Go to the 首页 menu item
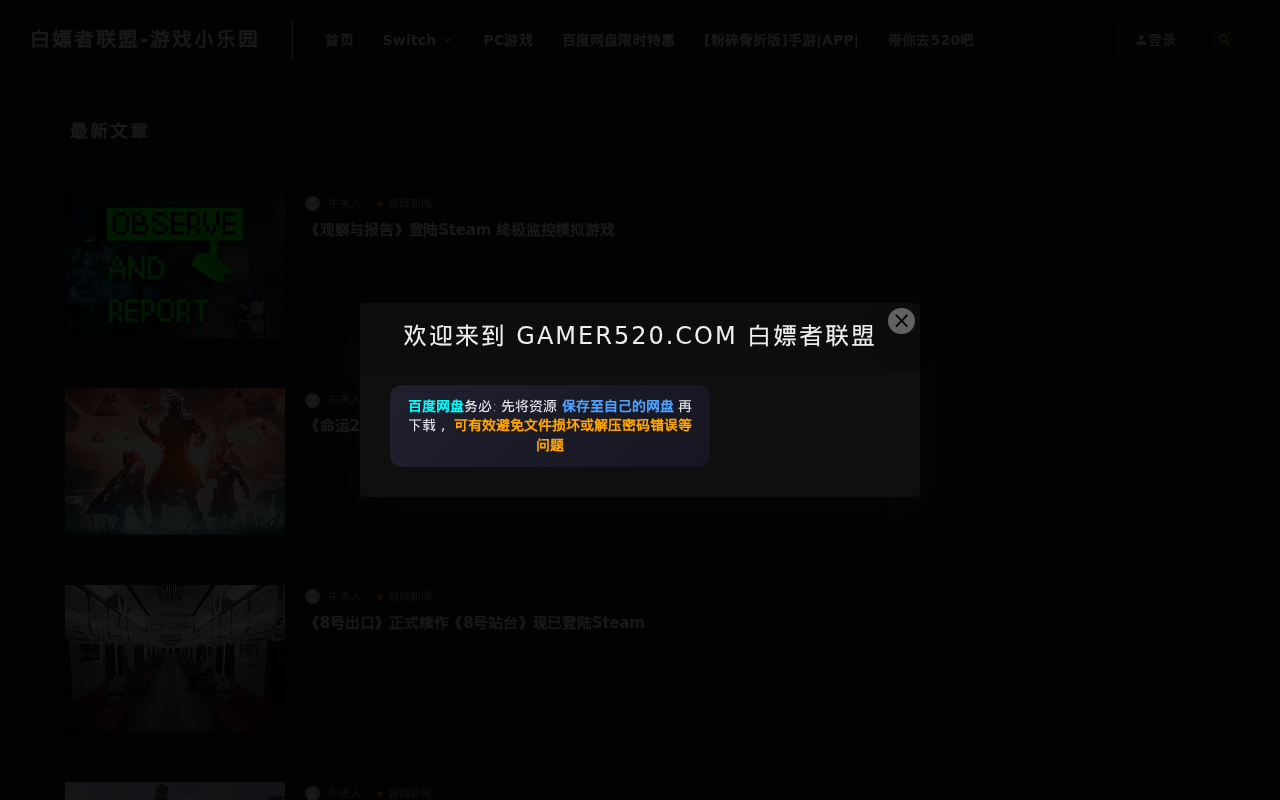 click(x=339, y=40)
